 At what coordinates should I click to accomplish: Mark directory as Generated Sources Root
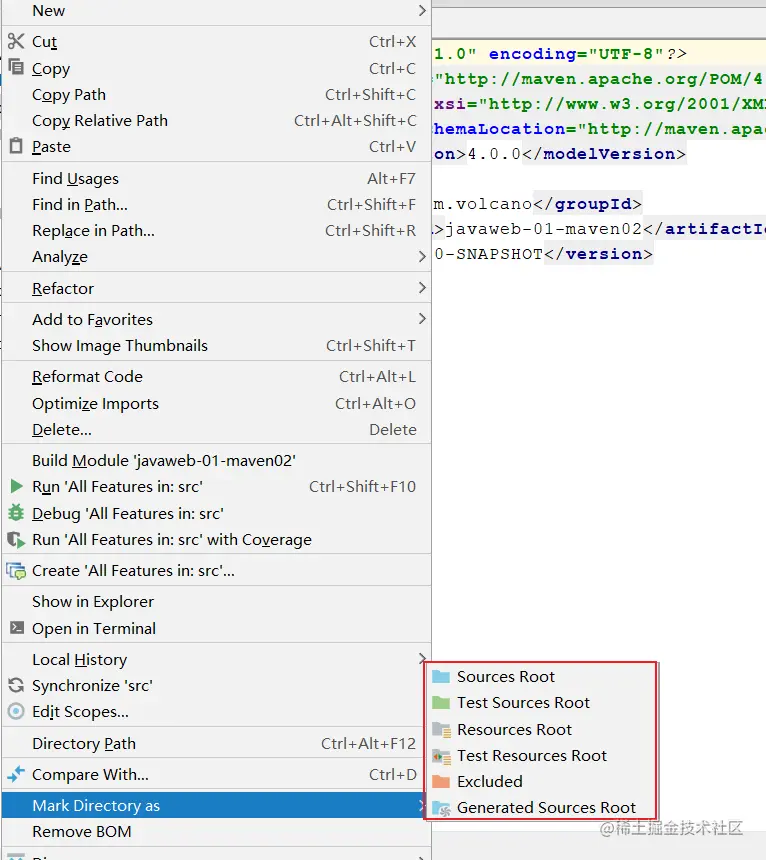(541, 807)
